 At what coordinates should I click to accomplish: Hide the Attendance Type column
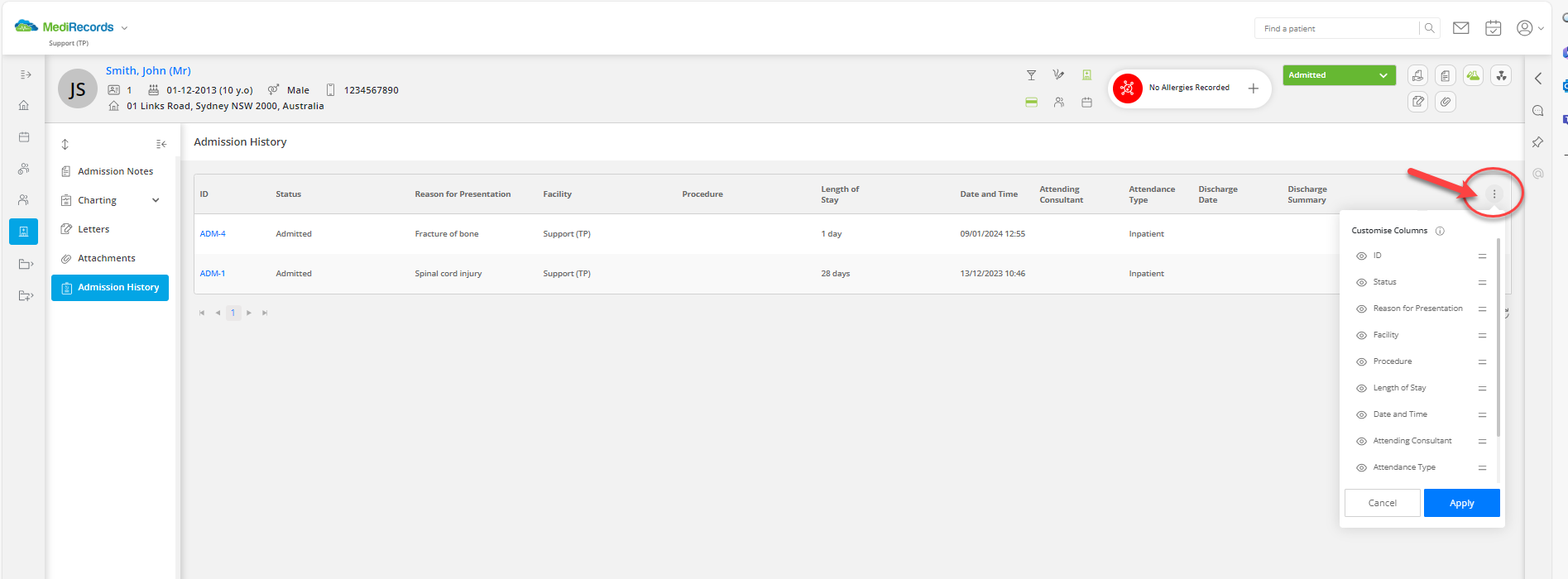1361,468
